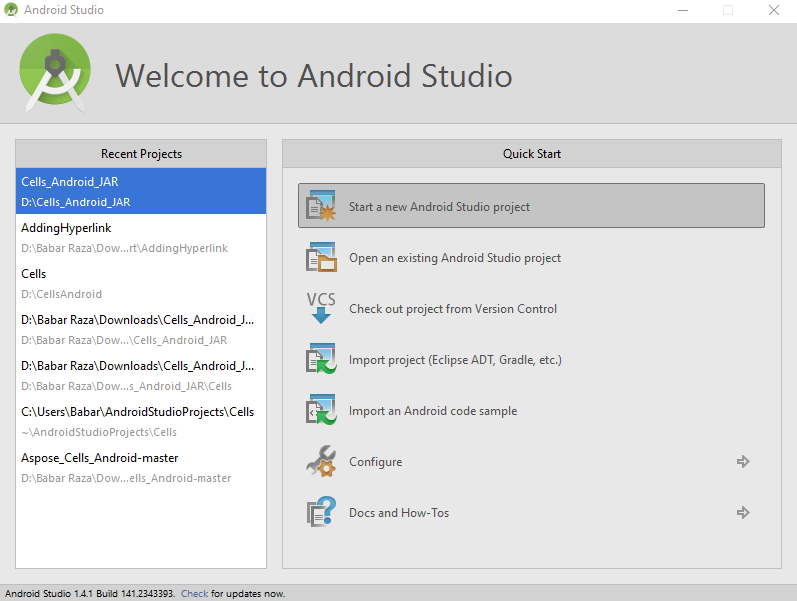Screen dimensions: 797x601
Task: Choose Check out project from Version Control
Action: [x=450, y=309]
